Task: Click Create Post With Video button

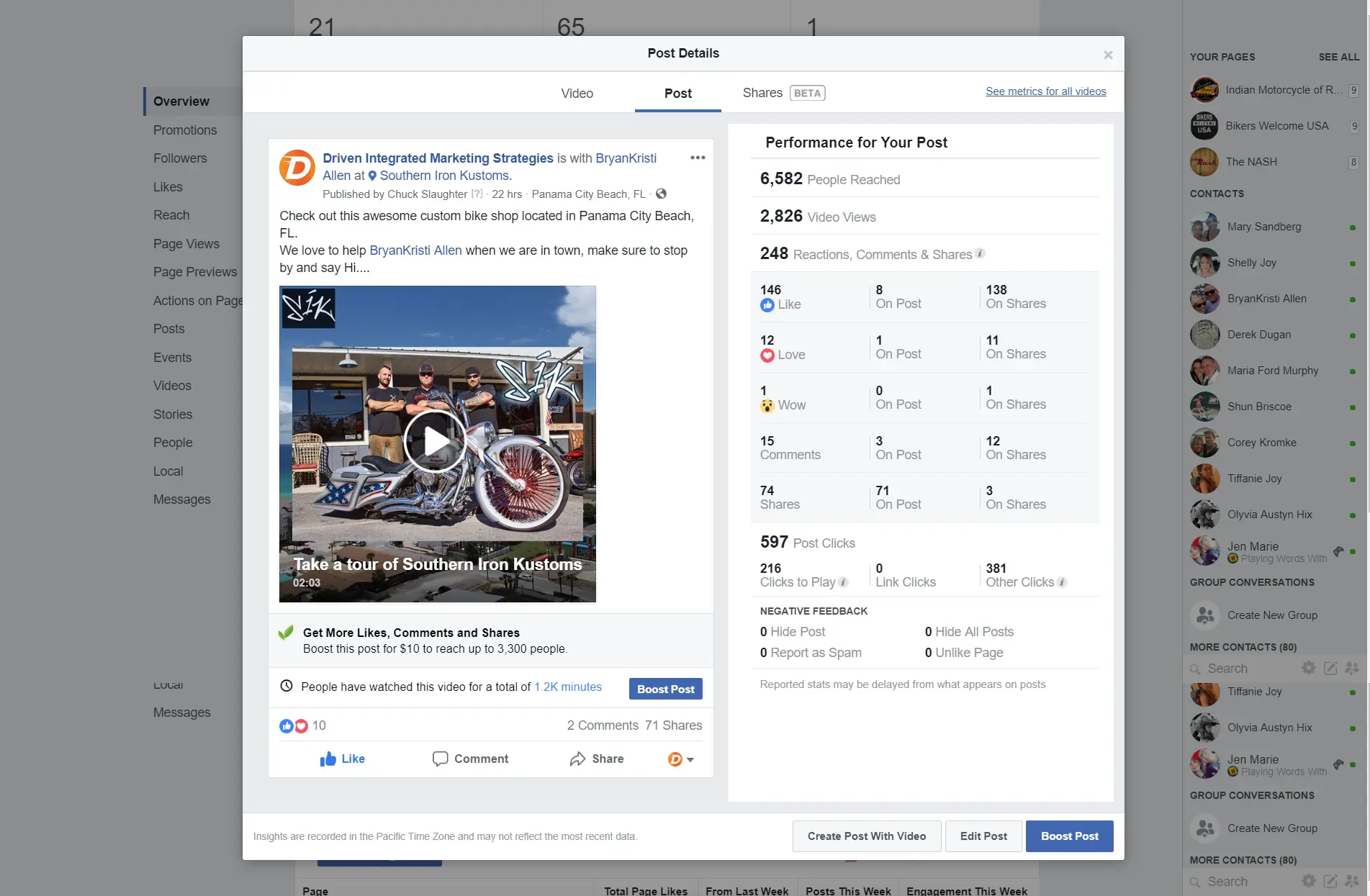Action: 866,836
